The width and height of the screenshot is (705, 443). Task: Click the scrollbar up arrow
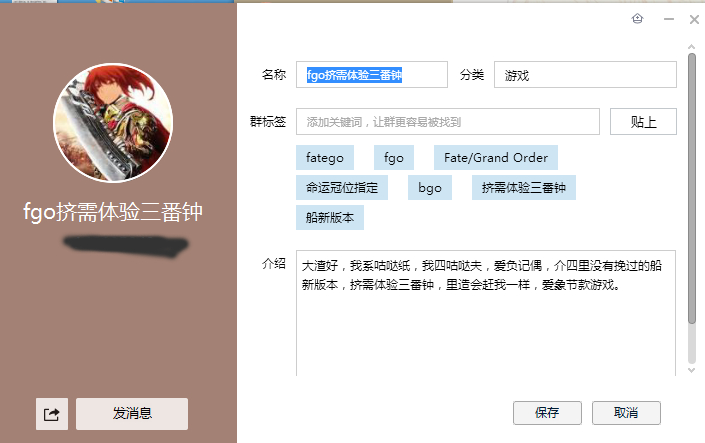click(692, 47)
